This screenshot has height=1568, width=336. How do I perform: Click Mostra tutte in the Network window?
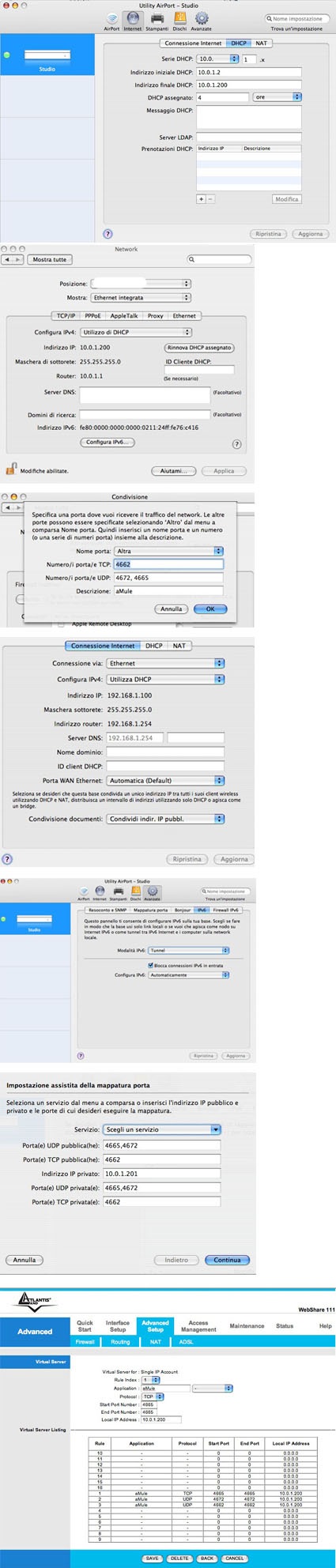[x=49, y=259]
